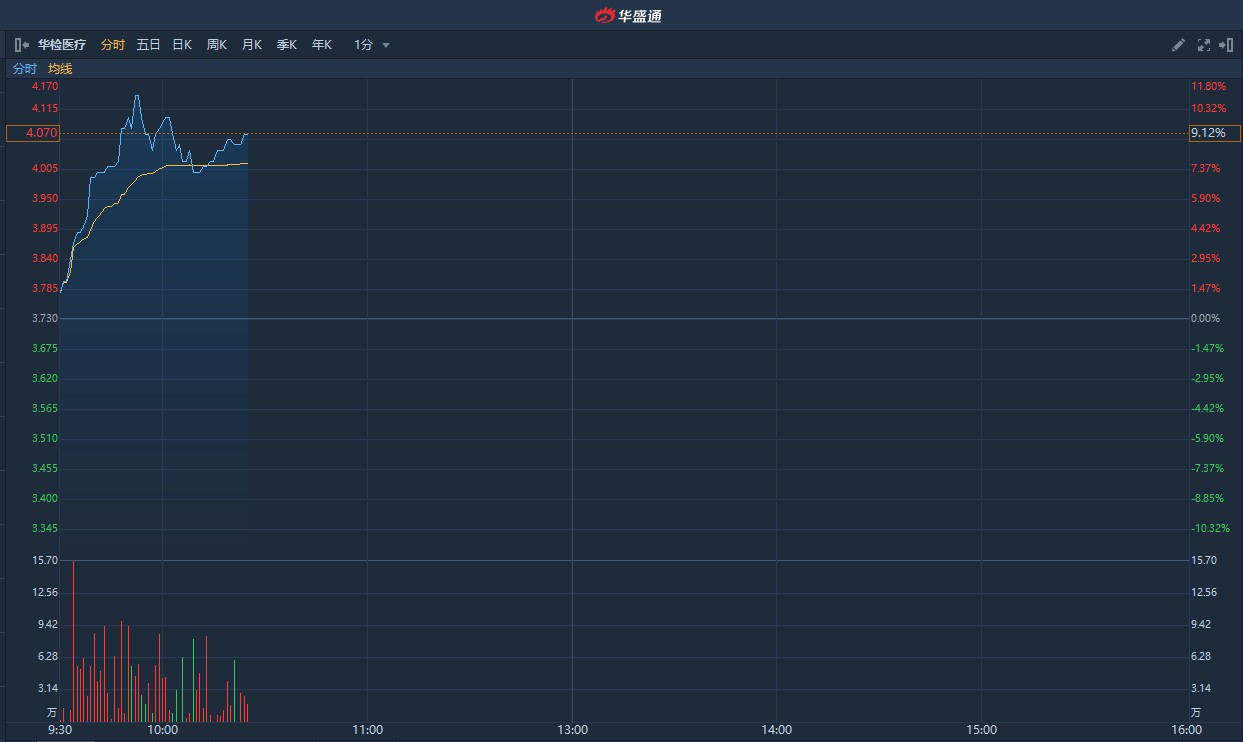The image size is (1243, 742).
Task: Select the pencil drawing tool icon
Action: [1177, 44]
